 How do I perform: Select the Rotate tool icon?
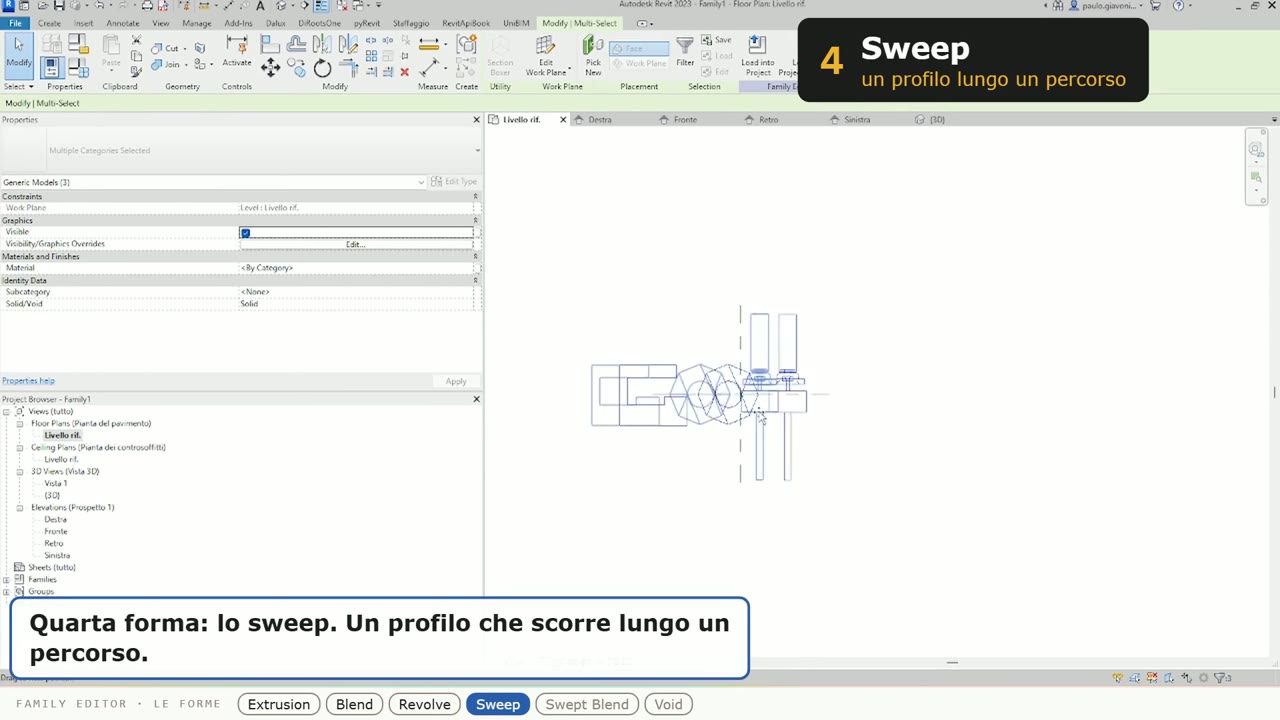[x=322, y=67]
